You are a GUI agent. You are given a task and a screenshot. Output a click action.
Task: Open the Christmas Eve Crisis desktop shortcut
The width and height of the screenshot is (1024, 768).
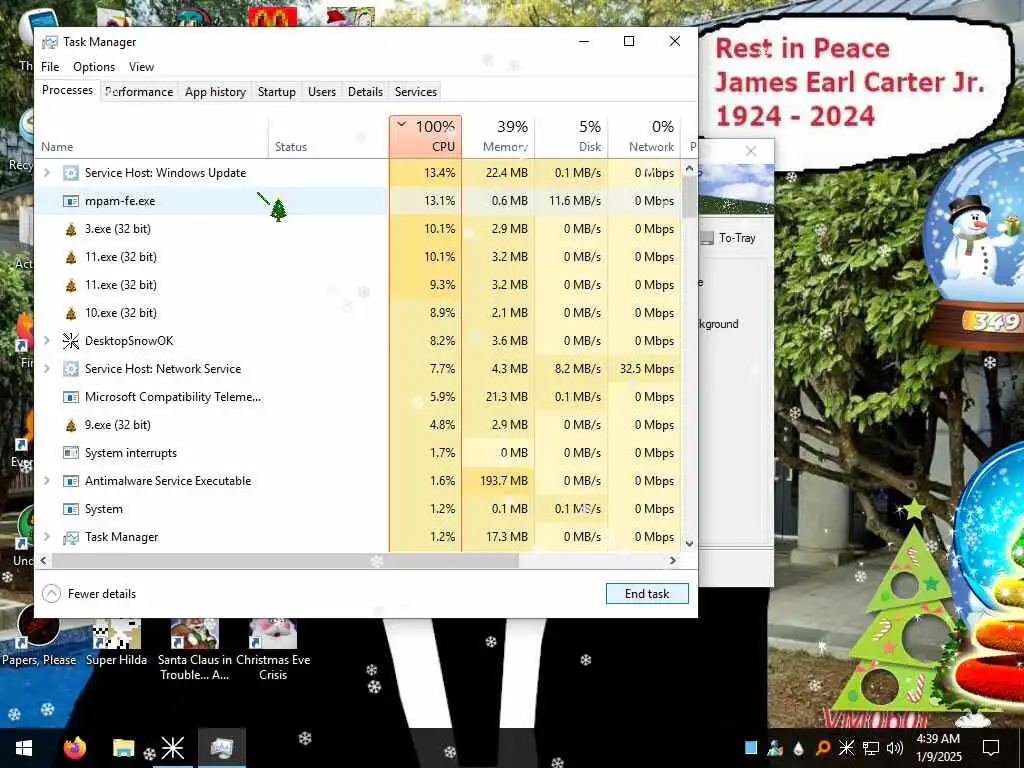(273, 650)
